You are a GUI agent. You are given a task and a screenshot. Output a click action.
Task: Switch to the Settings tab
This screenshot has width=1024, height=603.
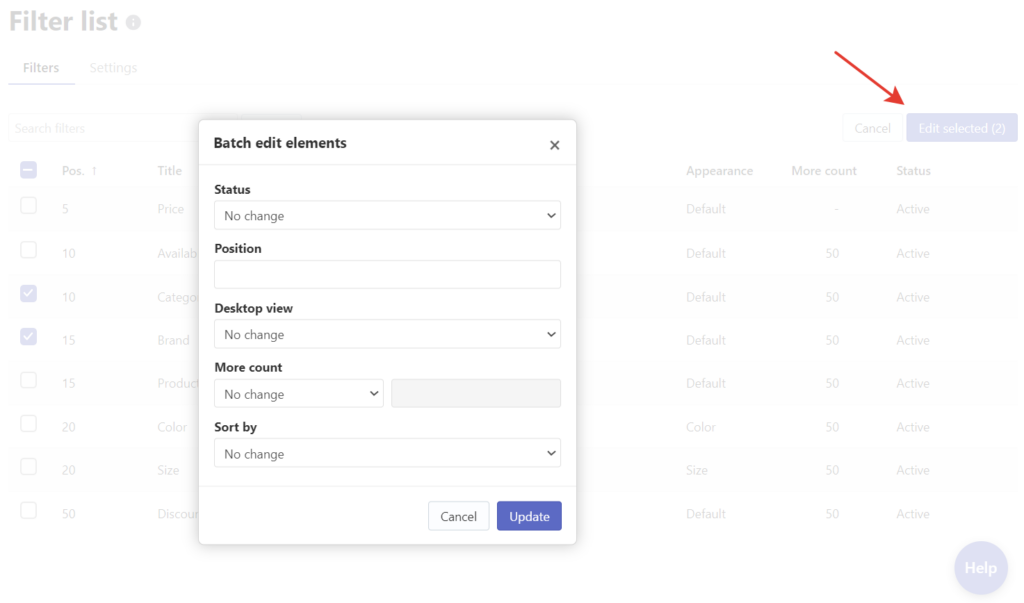pyautogui.click(x=113, y=67)
